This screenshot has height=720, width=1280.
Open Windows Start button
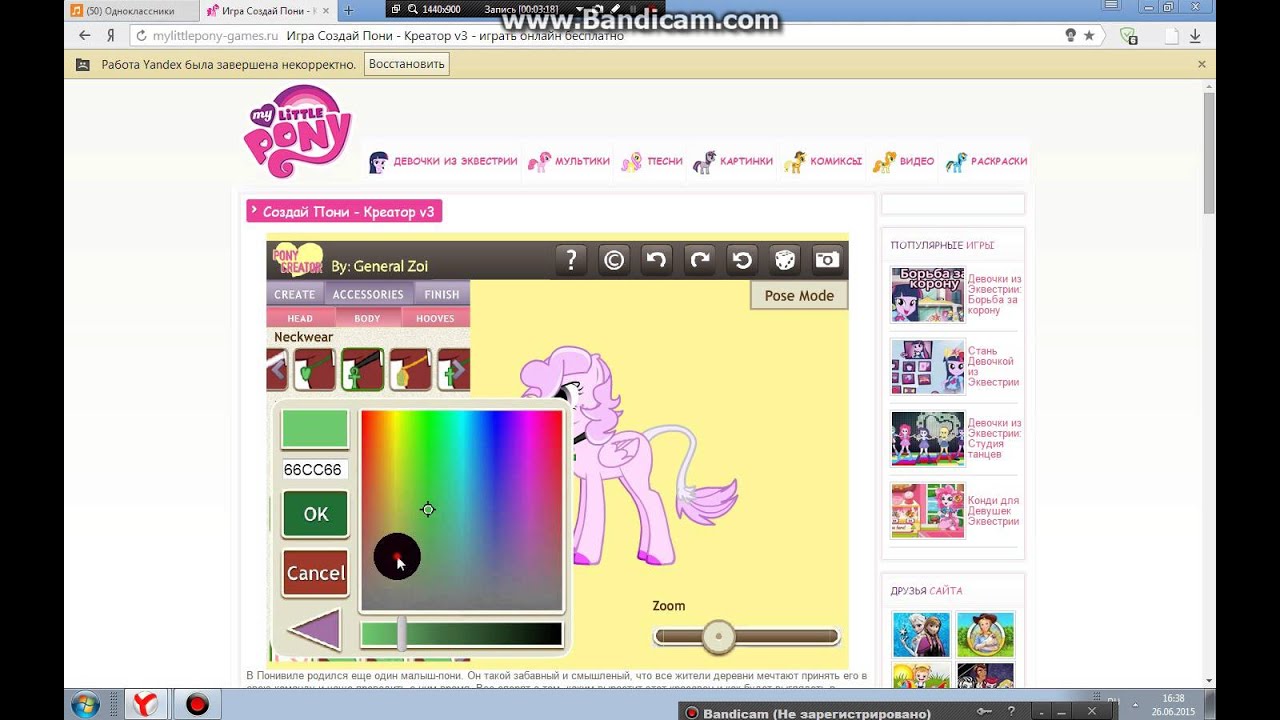click(x=85, y=704)
